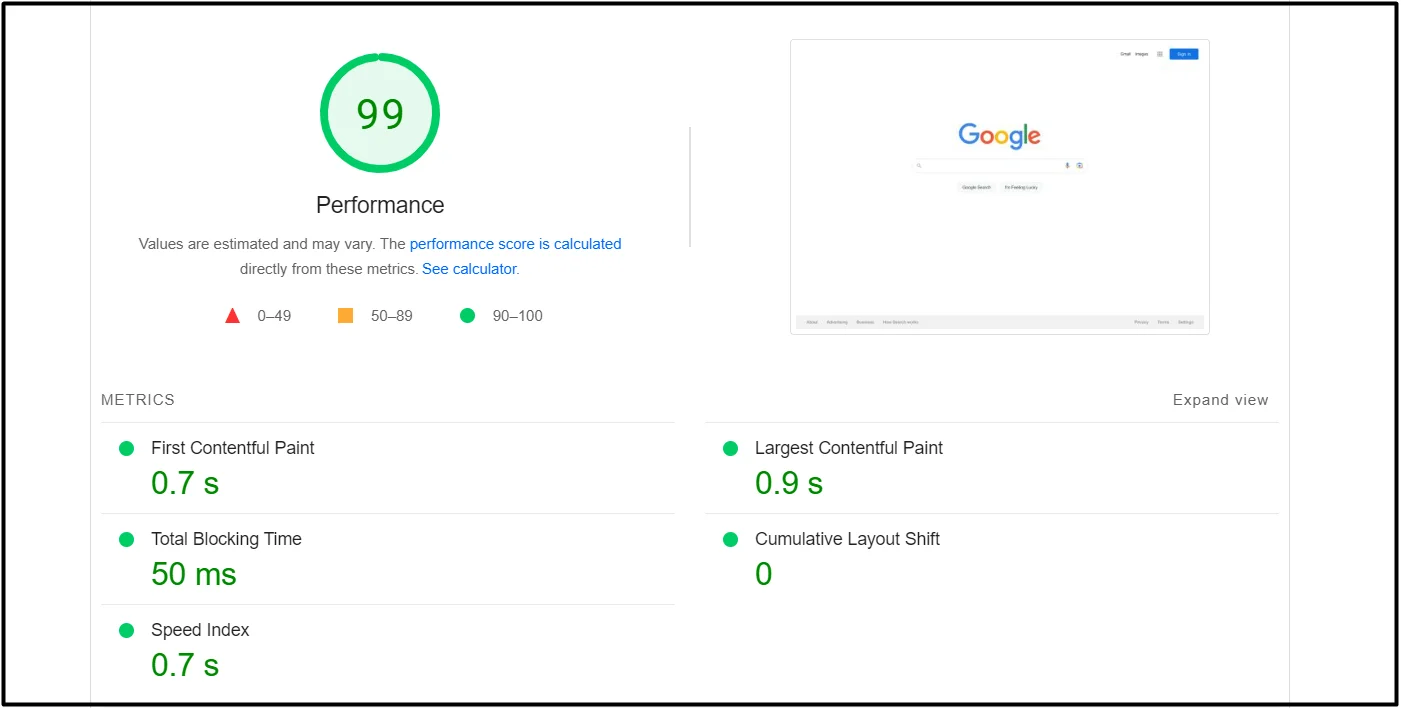Screen dimensions: 1401x708
Task: Click green status dot beside Speed Index
Action: click(x=127, y=631)
